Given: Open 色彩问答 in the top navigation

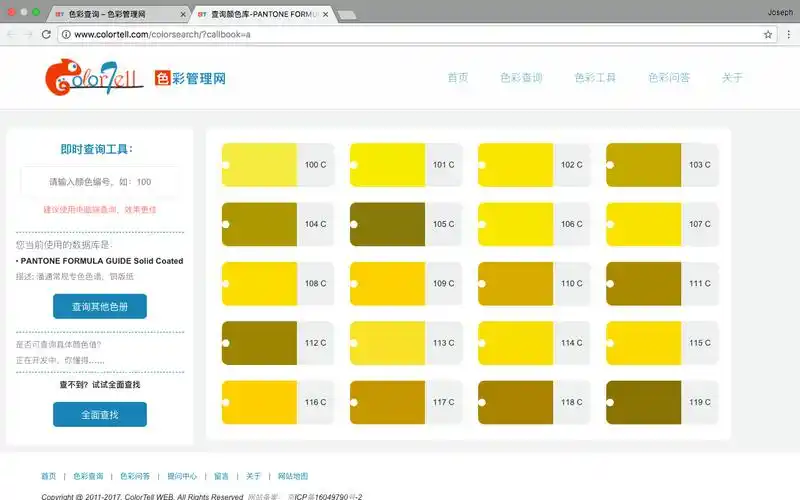Looking at the screenshot, I should 668,78.
